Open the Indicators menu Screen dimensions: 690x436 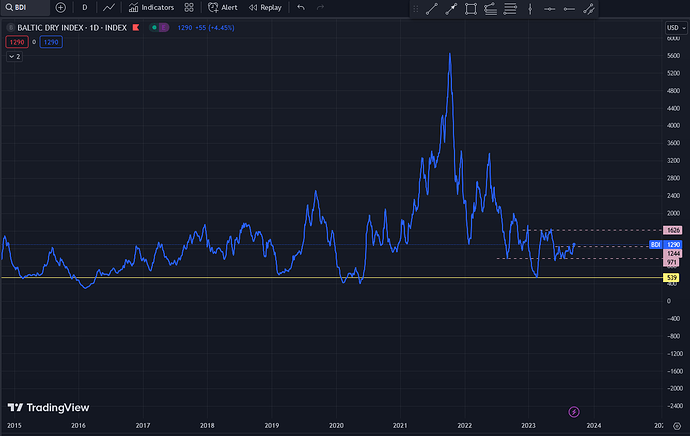pyautogui.click(x=151, y=7)
